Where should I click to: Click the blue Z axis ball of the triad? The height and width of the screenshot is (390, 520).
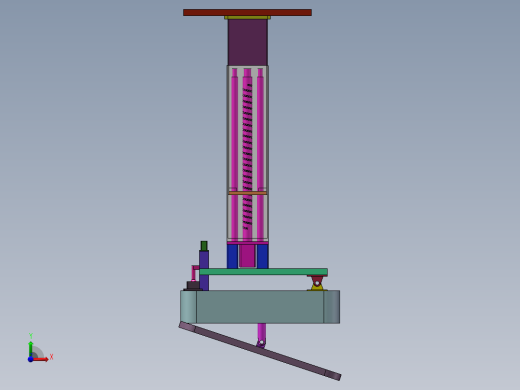[x=30, y=359]
